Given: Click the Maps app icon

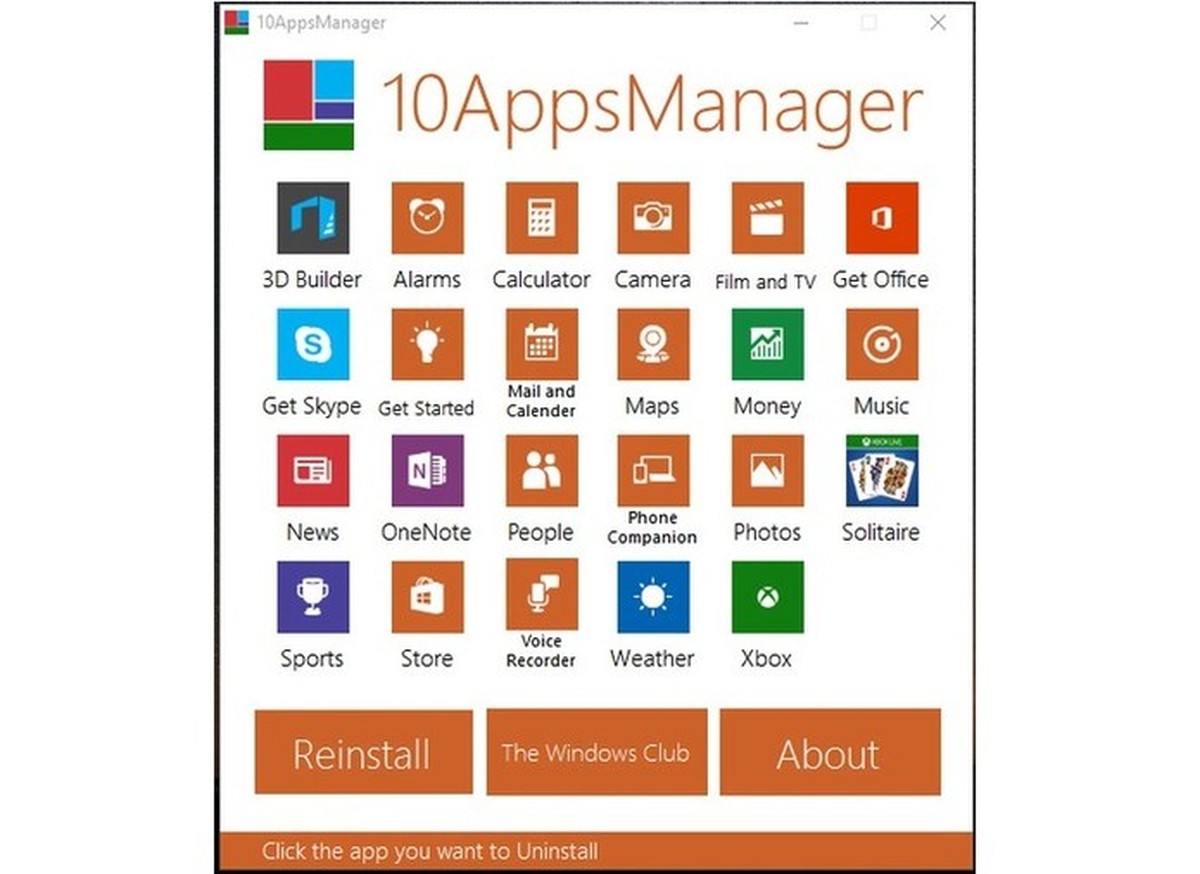Looking at the screenshot, I should tap(653, 344).
